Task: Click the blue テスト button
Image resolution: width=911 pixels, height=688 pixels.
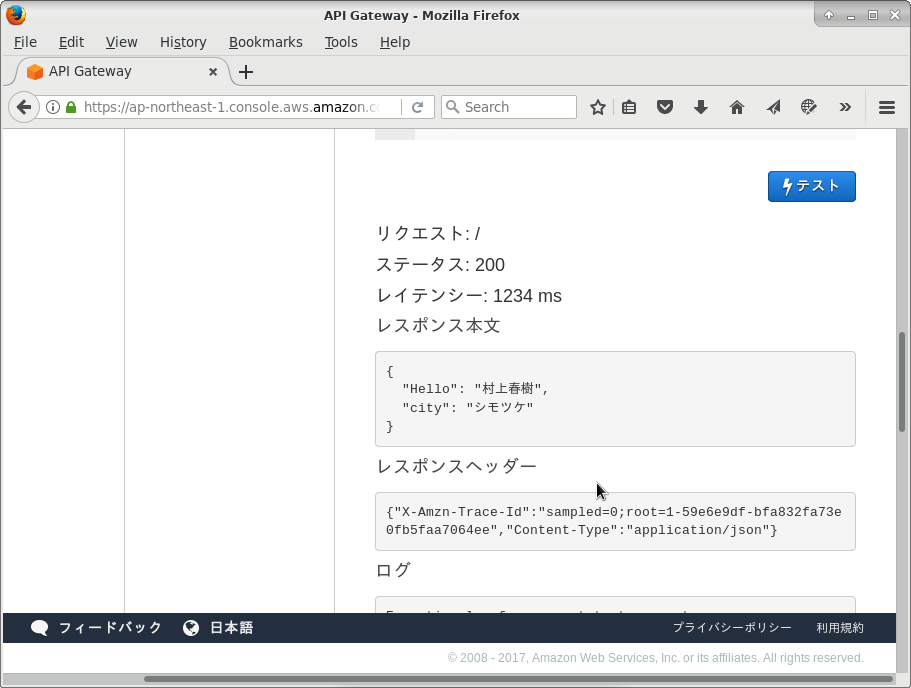Action: (x=812, y=187)
